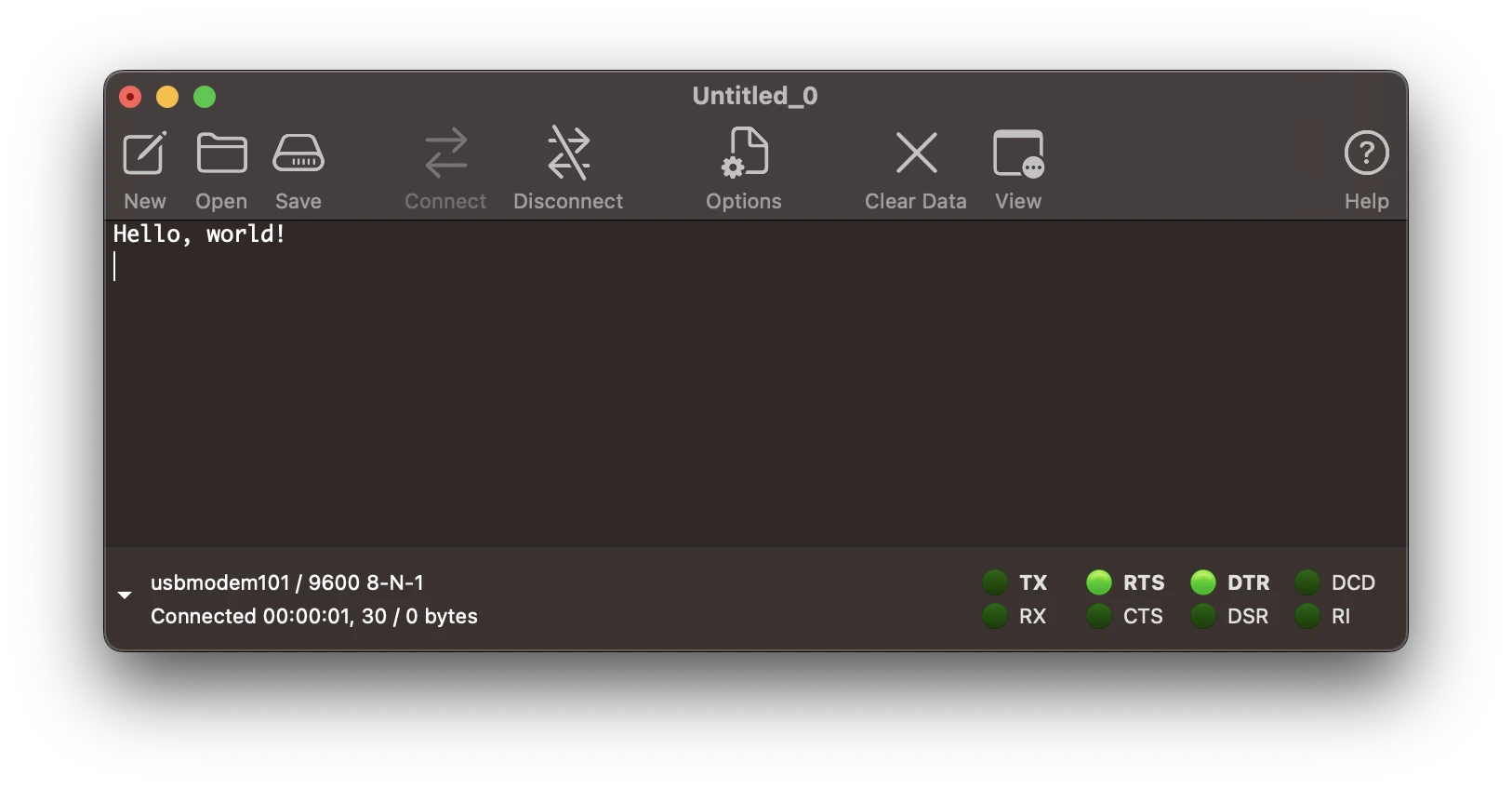Zoom window with green traffic light button
This screenshot has width=1512, height=789.
[x=205, y=97]
